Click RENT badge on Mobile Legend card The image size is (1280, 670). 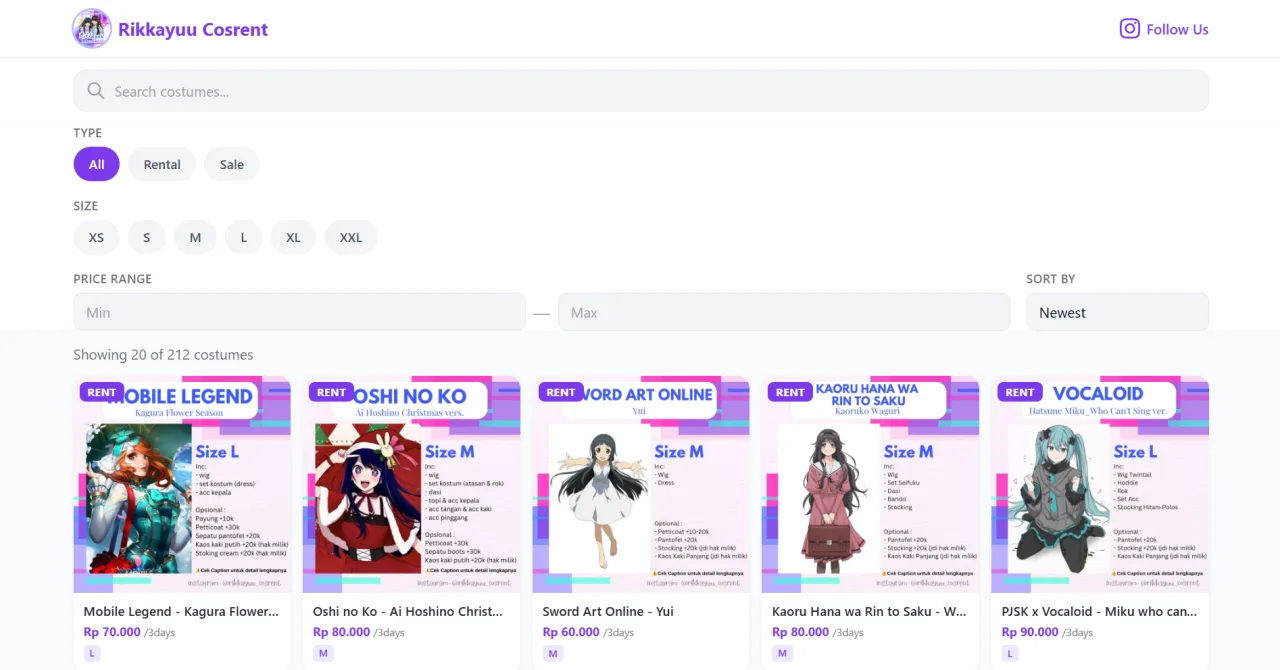(x=102, y=392)
